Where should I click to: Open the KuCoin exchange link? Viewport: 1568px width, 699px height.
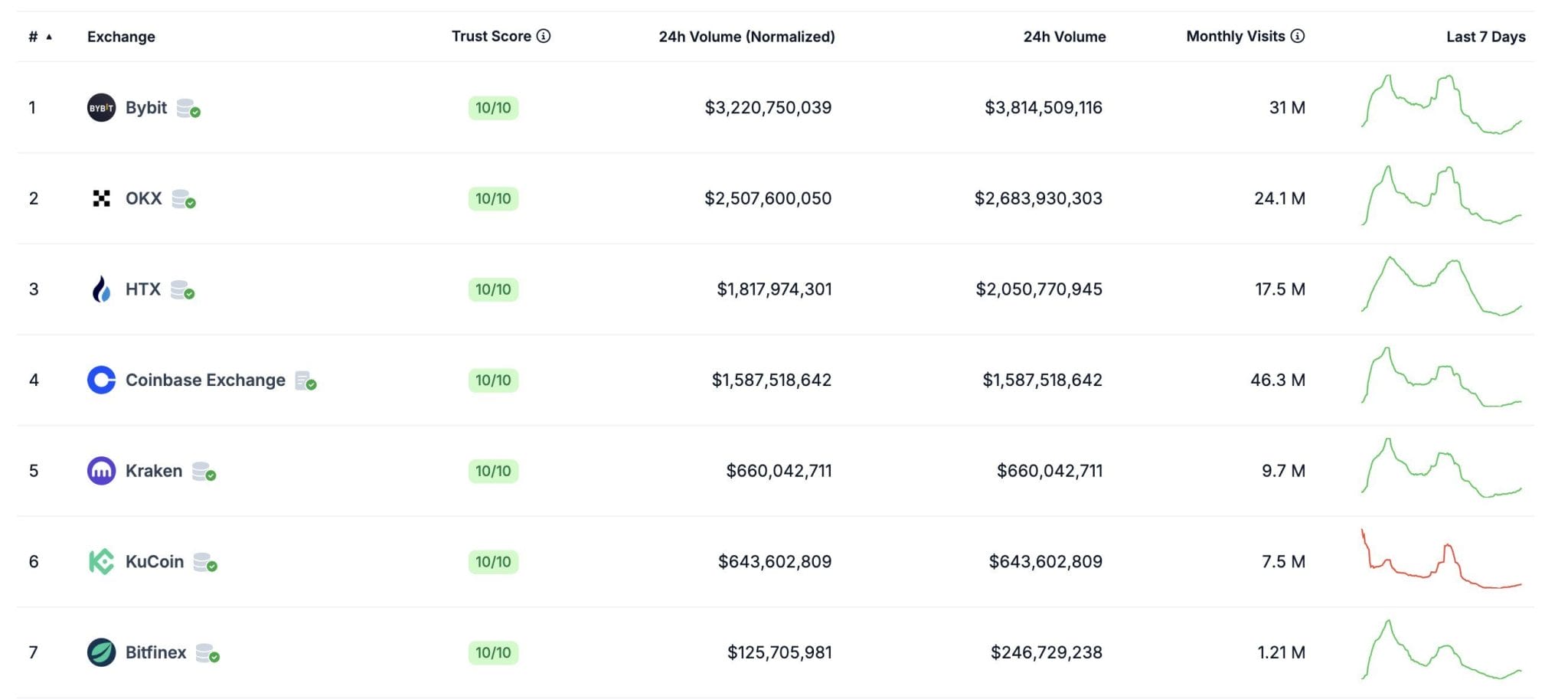[155, 562]
